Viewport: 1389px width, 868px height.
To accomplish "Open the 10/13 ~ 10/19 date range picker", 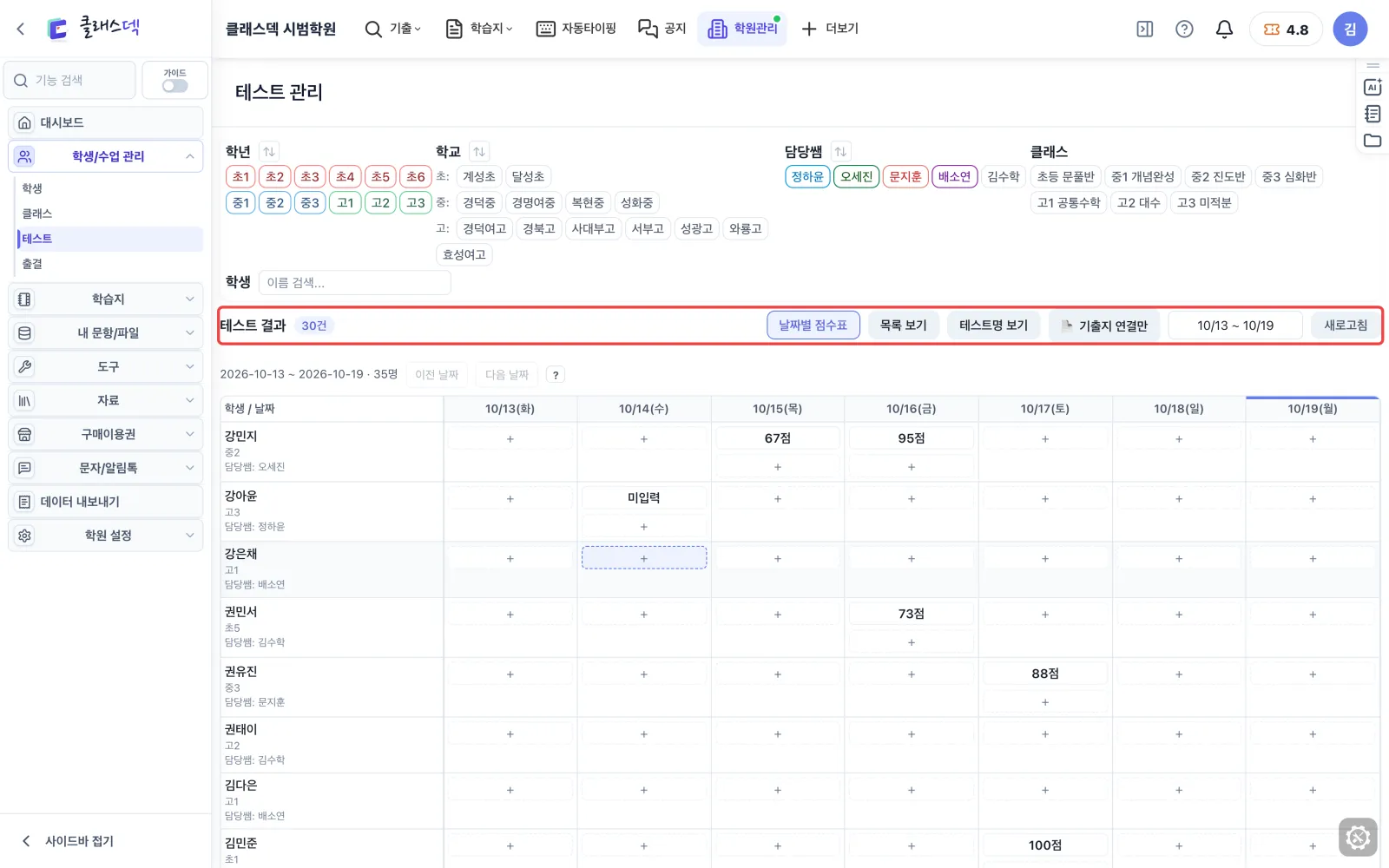I will pyautogui.click(x=1235, y=325).
